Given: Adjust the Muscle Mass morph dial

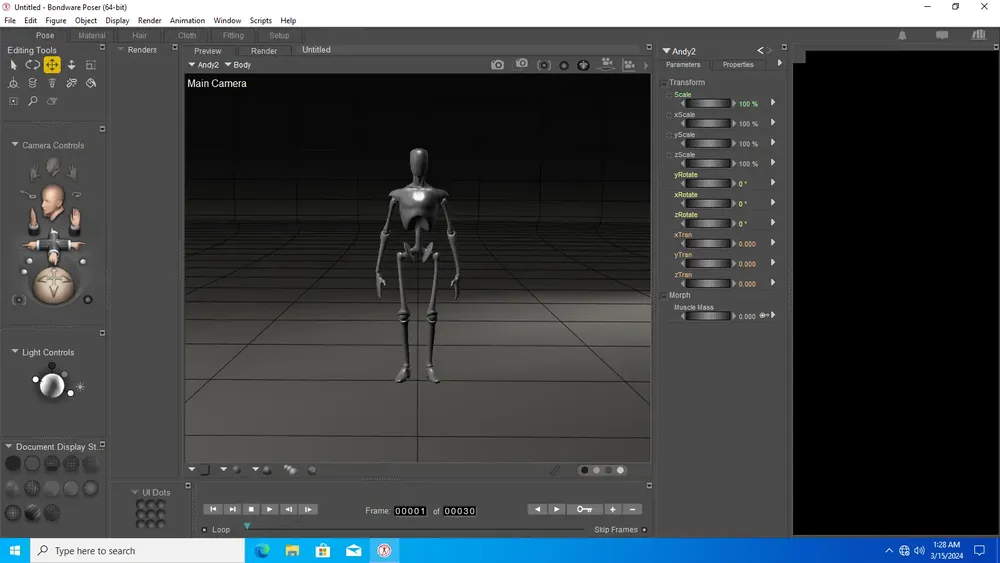Looking at the screenshot, I should pos(708,316).
